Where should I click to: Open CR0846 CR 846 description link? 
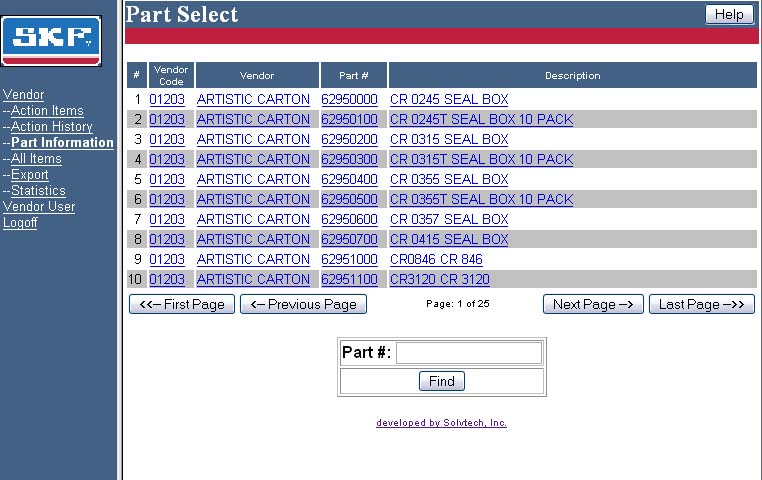pos(436,259)
